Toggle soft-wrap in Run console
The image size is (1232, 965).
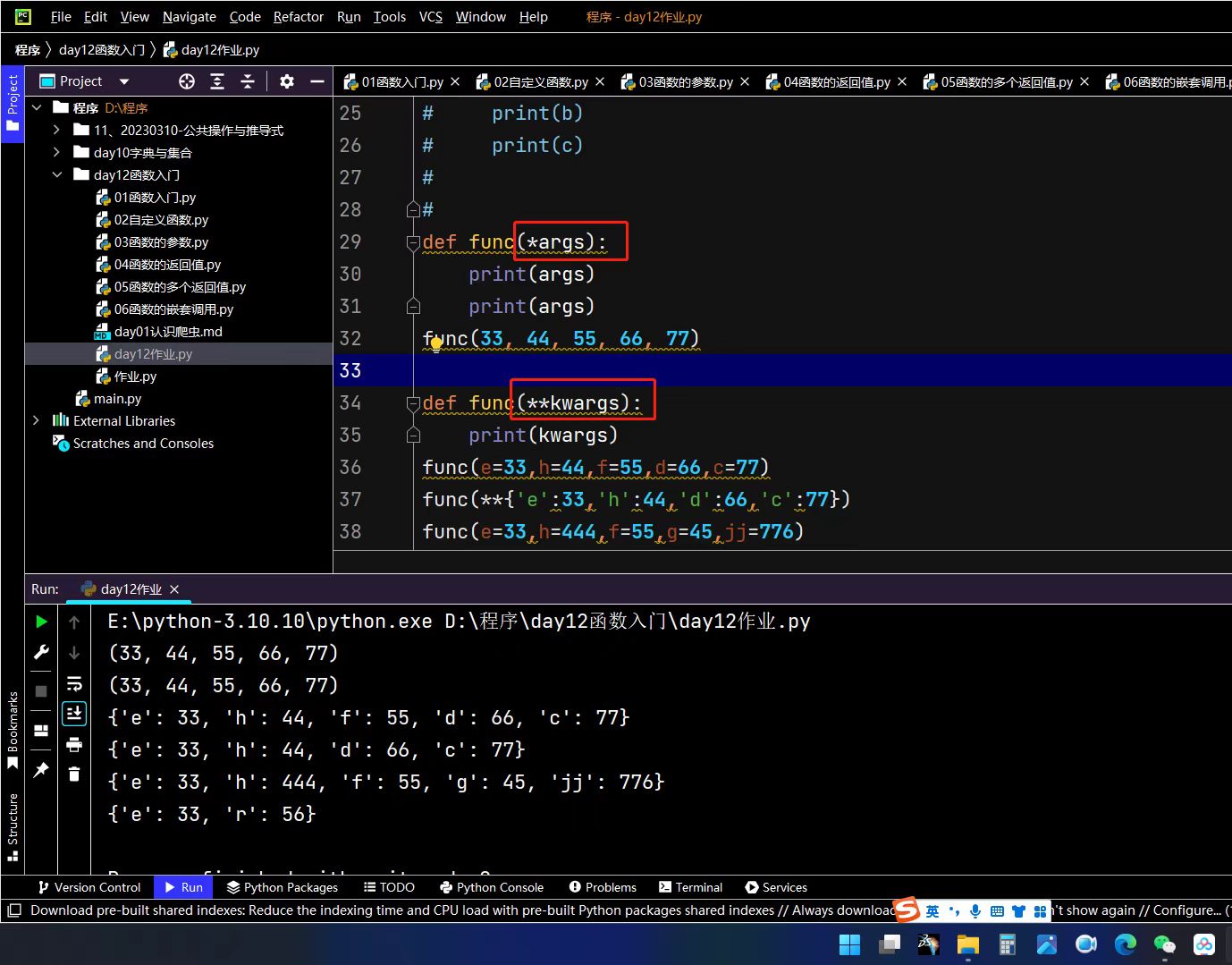[x=74, y=684]
